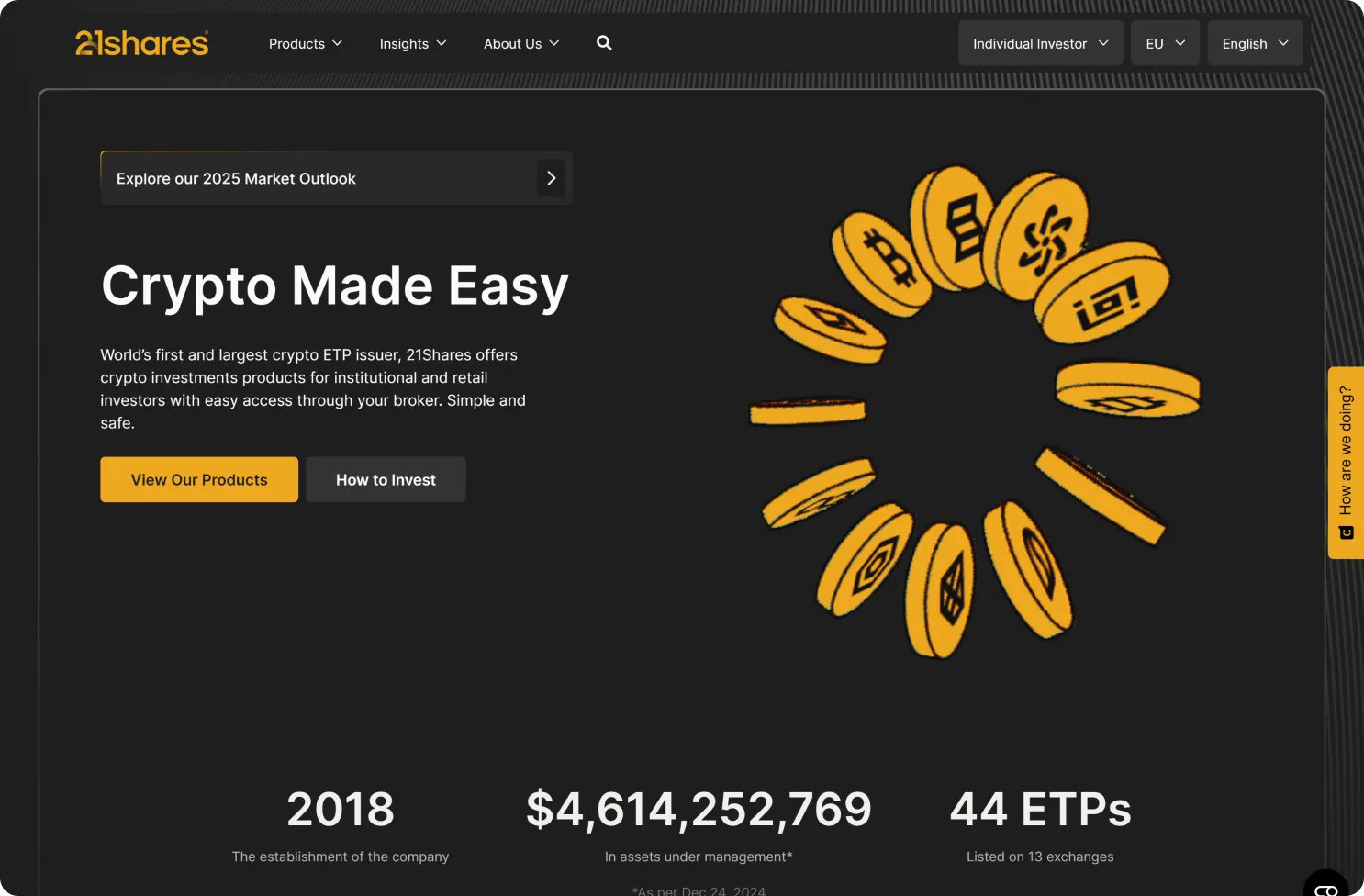The height and width of the screenshot is (896, 1364).
Task: Expand the Individual Investor dropdown
Action: 1041,43
